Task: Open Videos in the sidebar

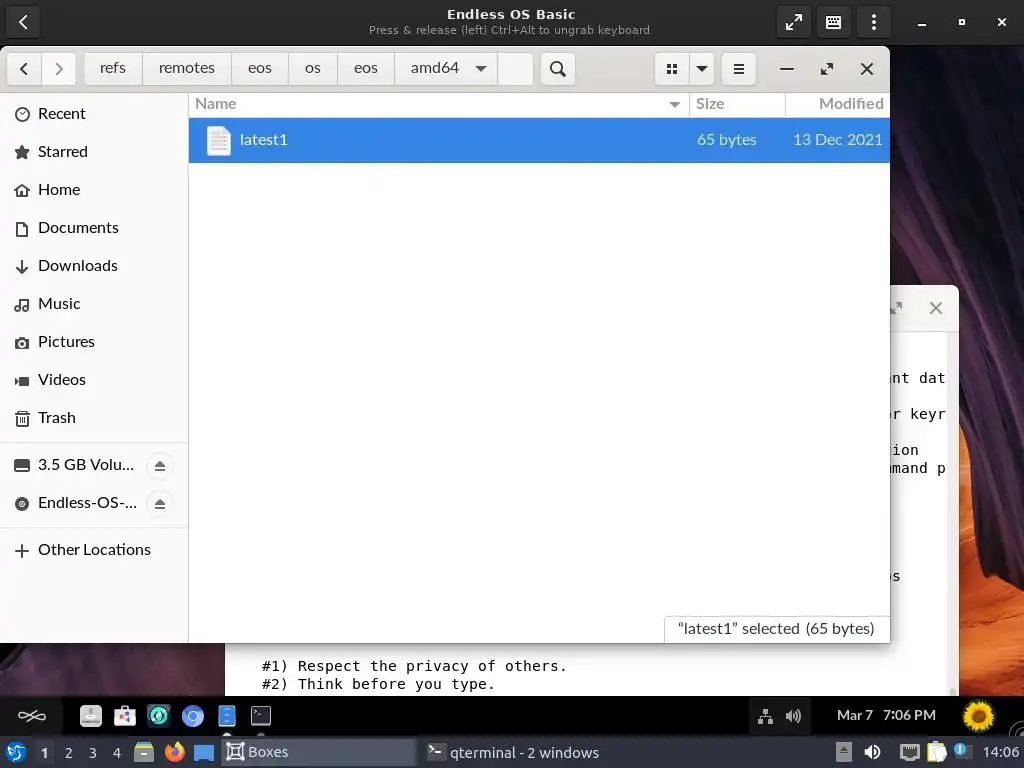Action: coord(94,380)
